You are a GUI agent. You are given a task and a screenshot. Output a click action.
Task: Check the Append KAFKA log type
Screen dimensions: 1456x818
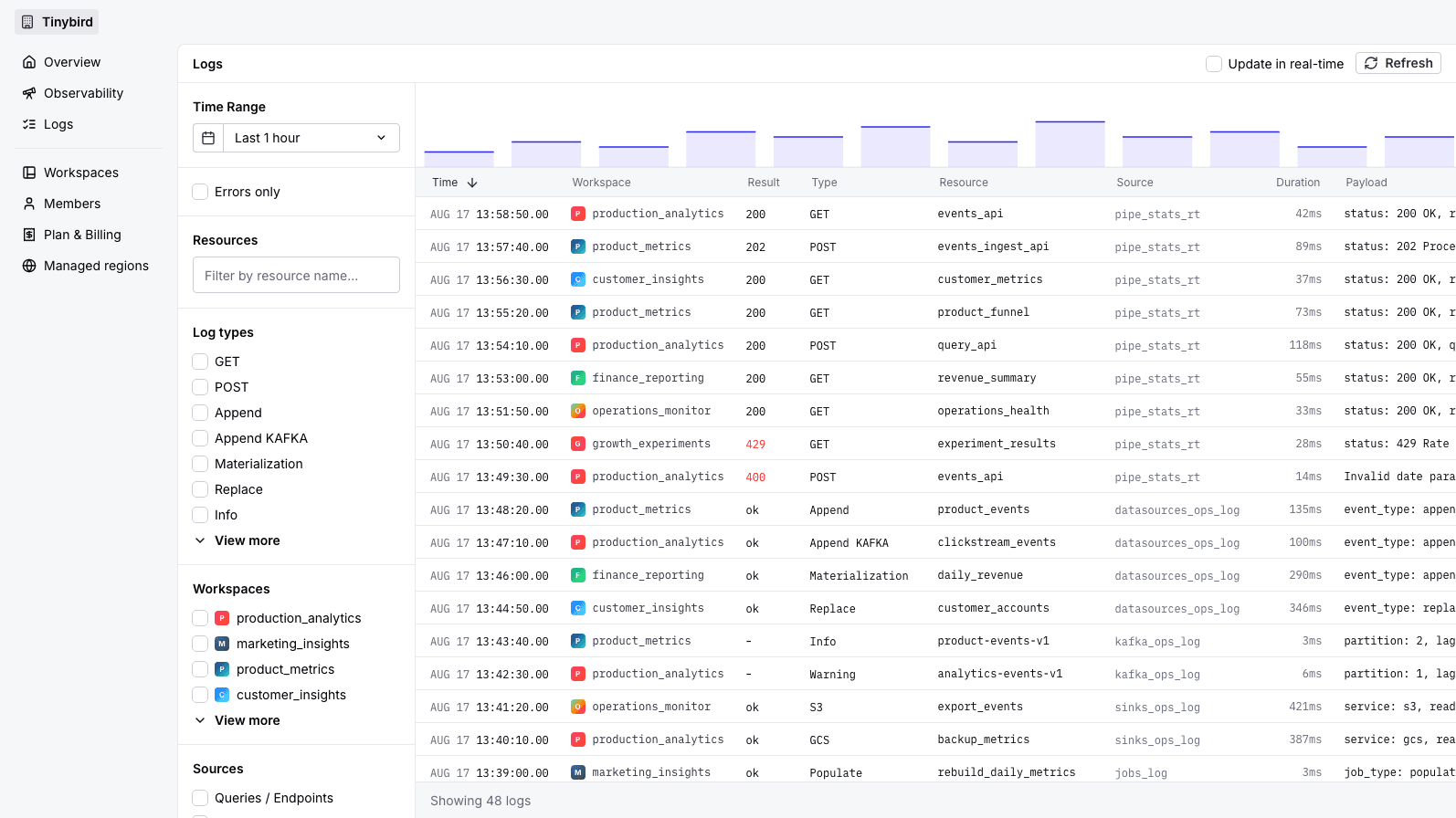[200, 438]
